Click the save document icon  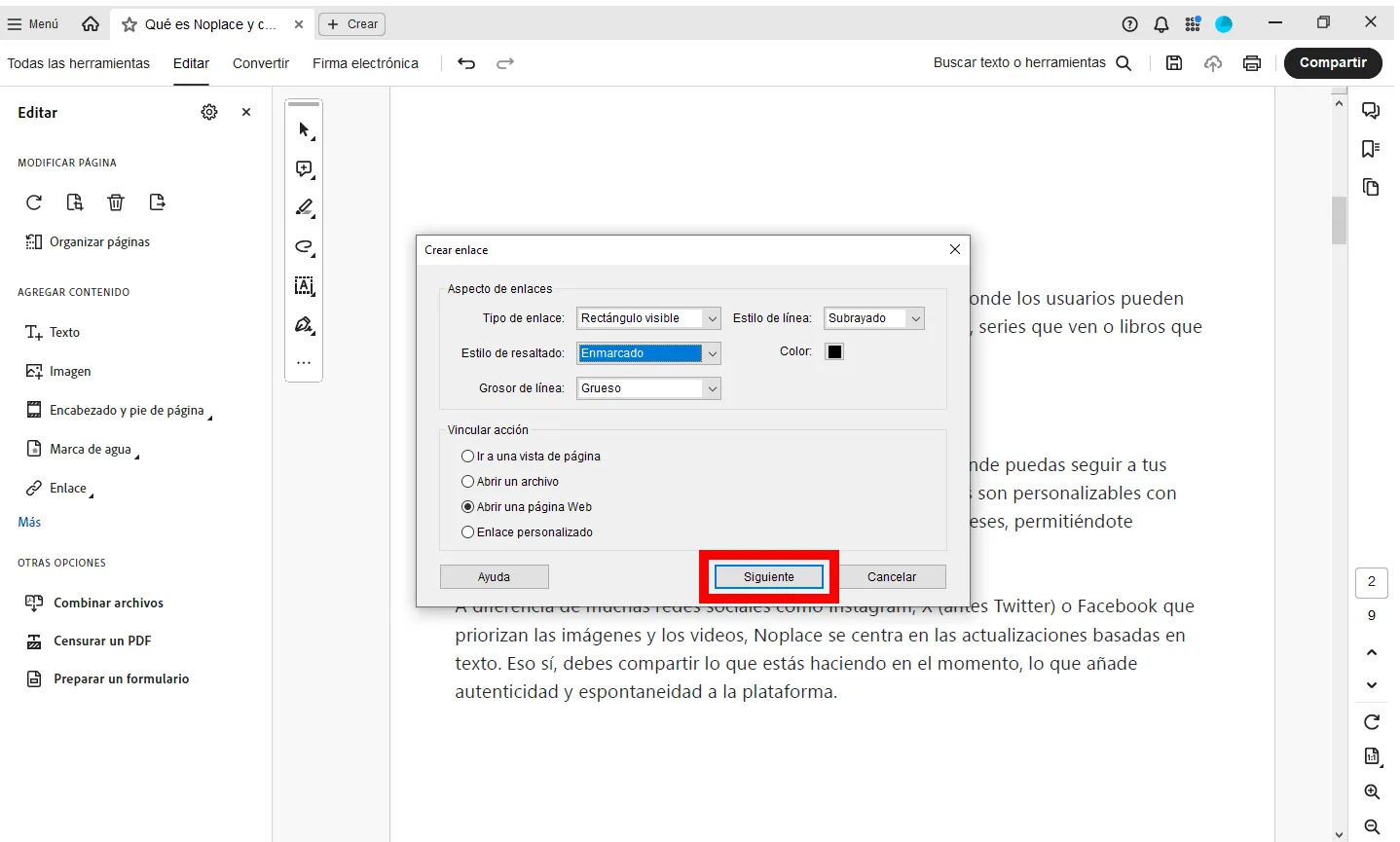click(x=1174, y=63)
